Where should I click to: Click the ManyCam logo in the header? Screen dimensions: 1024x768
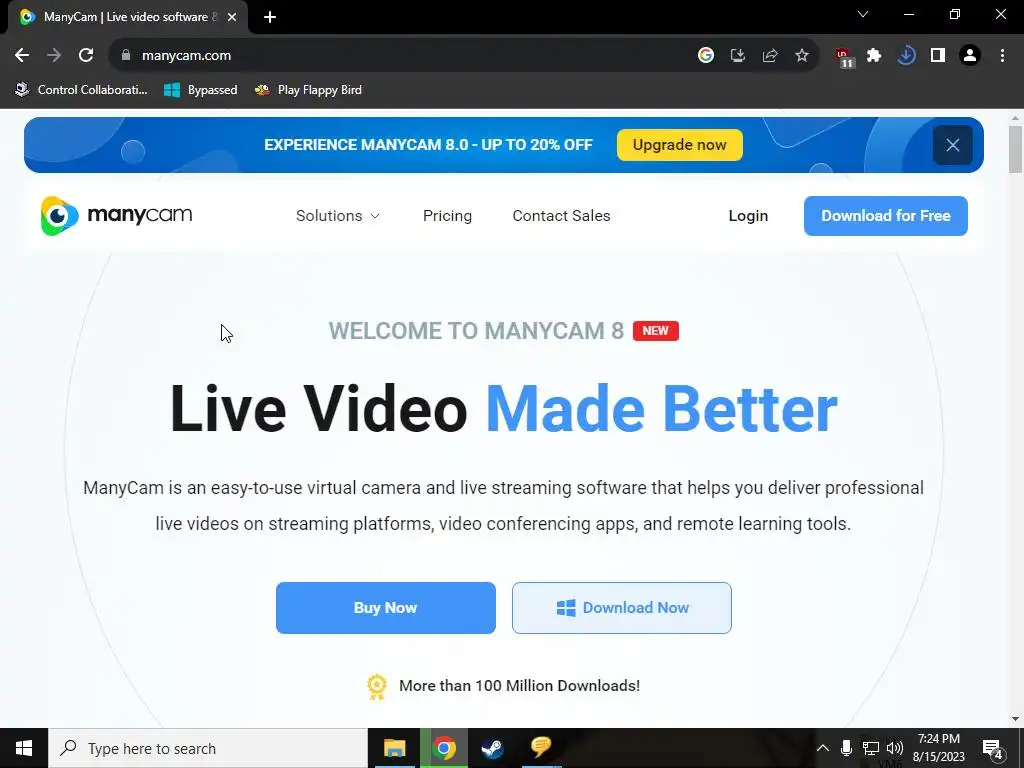(x=116, y=216)
